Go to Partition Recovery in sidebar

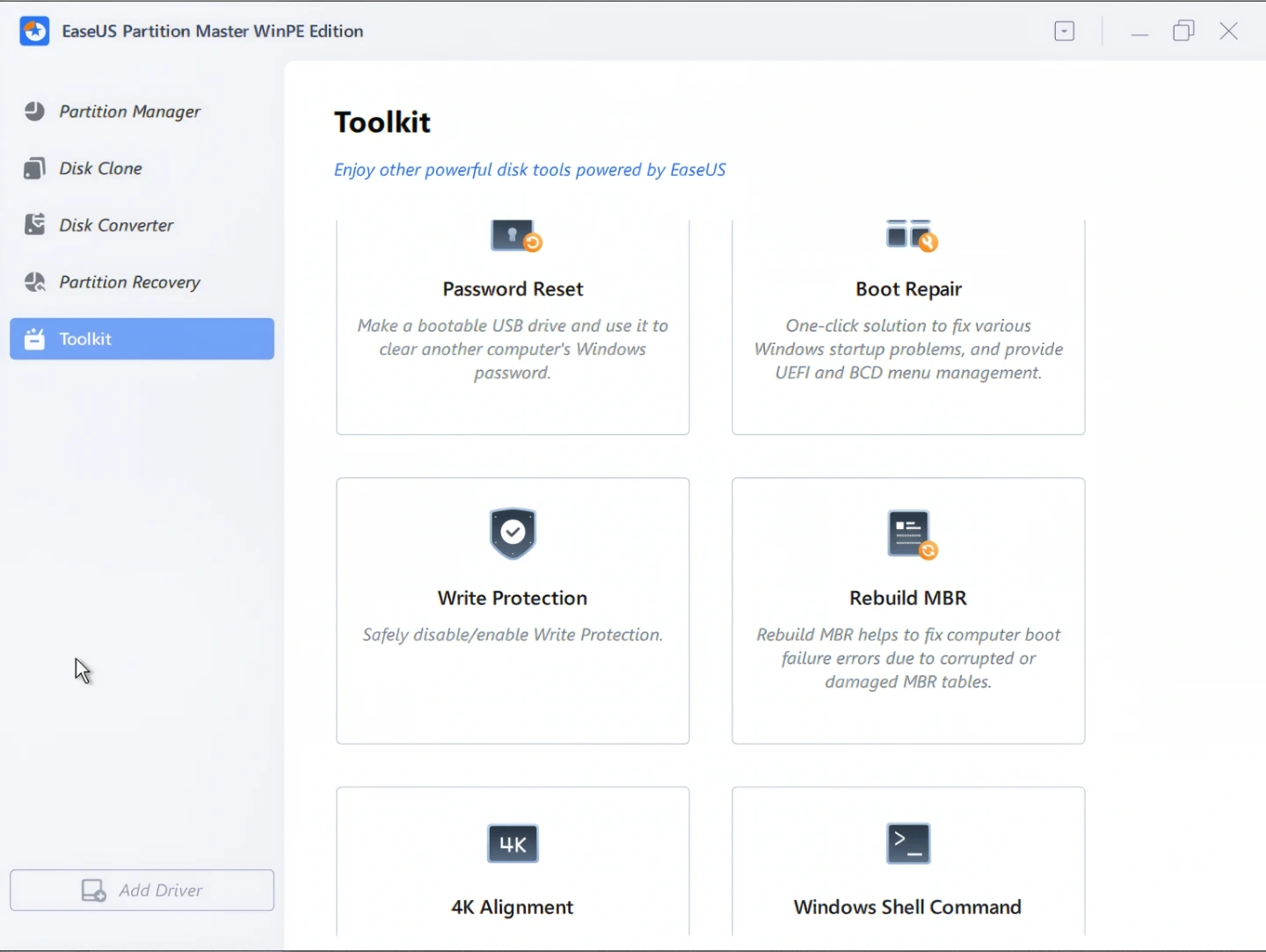pyautogui.click(x=129, y=282)
